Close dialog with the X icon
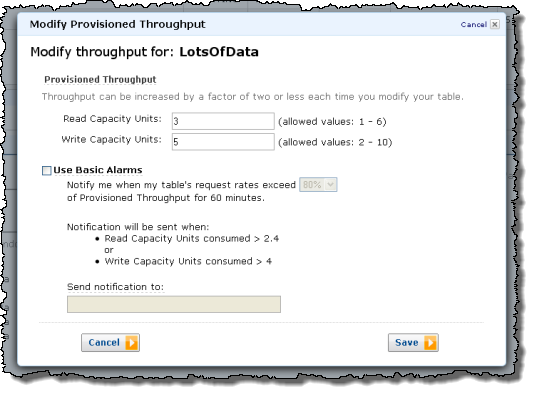 494,24
